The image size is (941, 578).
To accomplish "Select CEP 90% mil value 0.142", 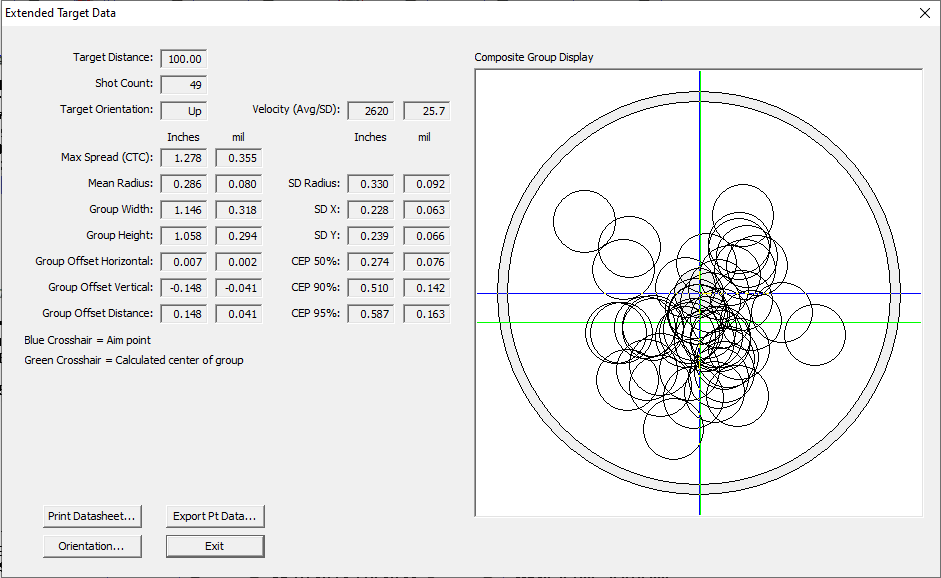I will (427, 288).
